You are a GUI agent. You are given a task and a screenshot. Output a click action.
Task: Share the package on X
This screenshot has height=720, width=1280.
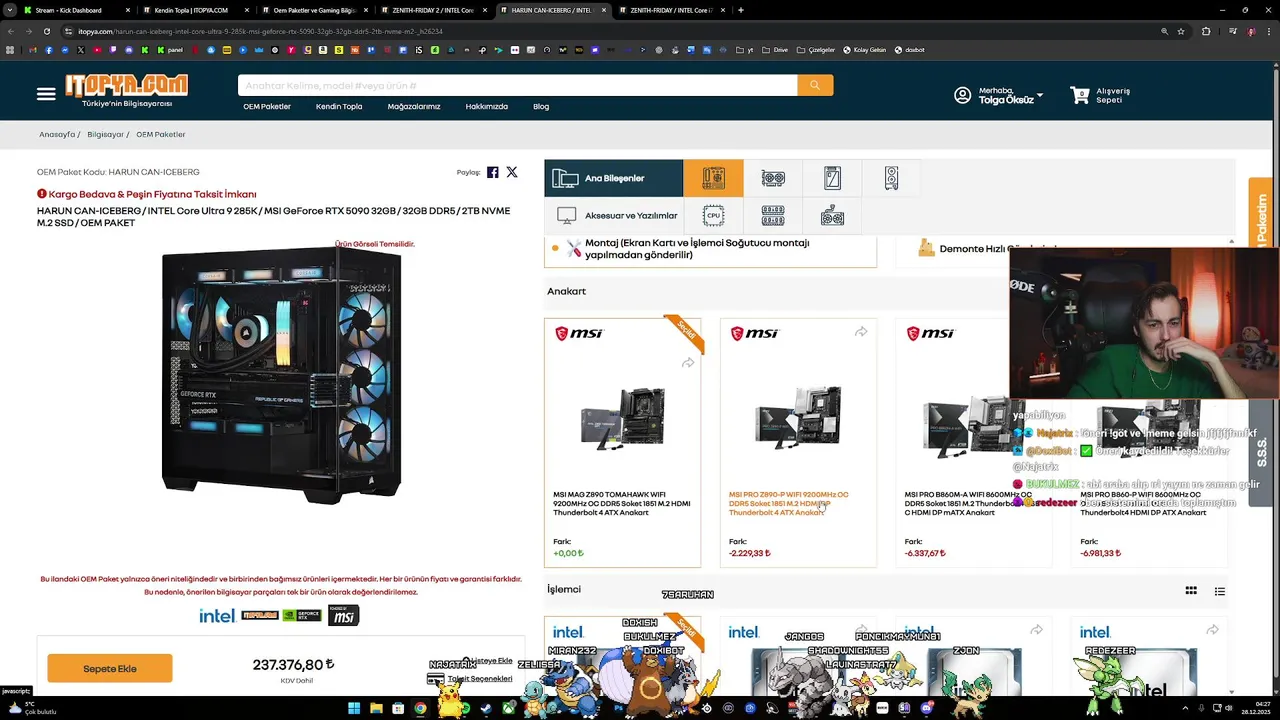pos(512,172)
